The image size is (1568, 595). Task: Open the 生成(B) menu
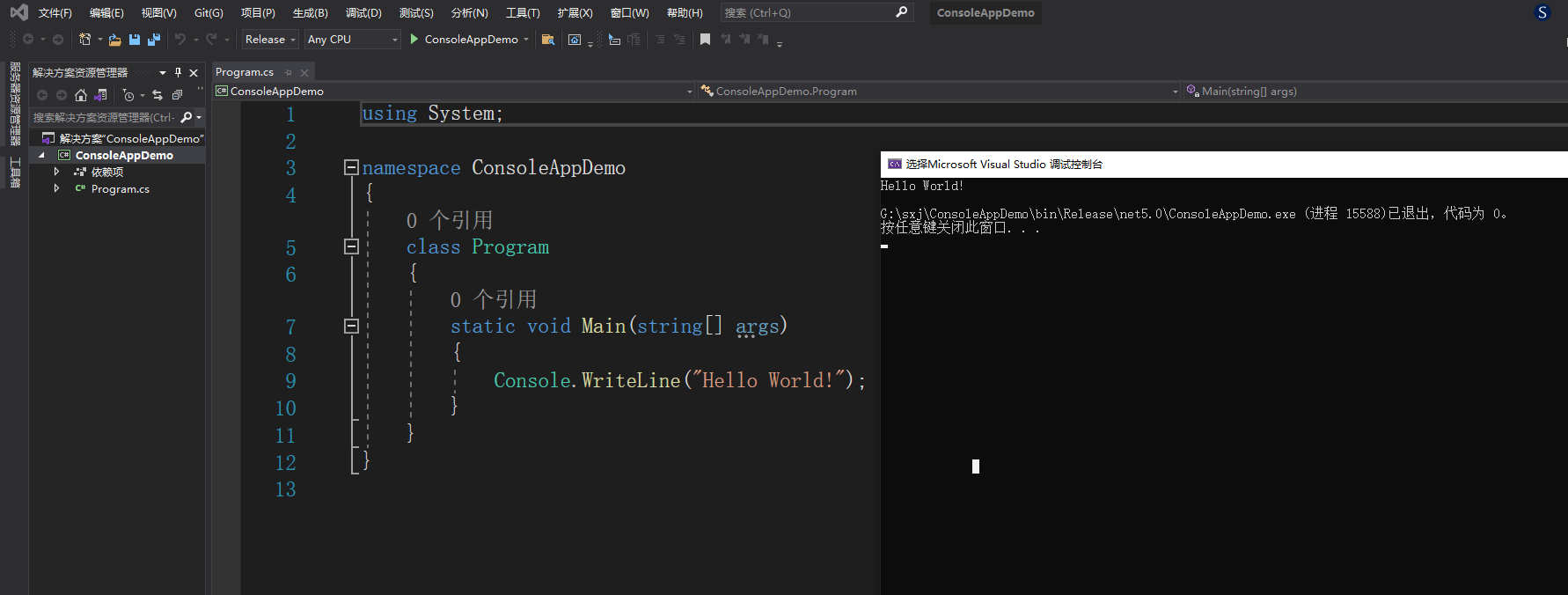(310, 12)
